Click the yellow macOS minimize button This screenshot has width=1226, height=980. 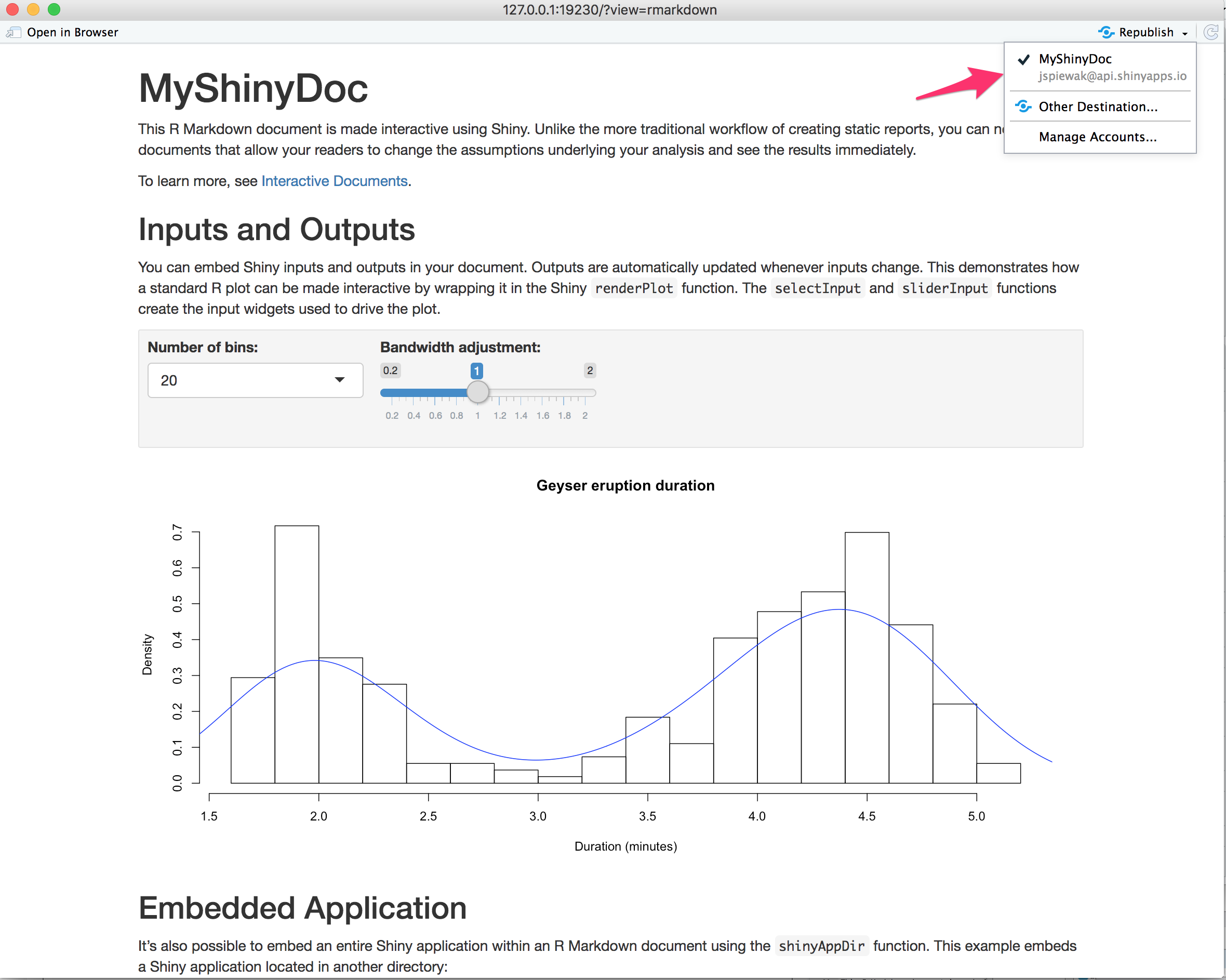(x=33, y=10)
